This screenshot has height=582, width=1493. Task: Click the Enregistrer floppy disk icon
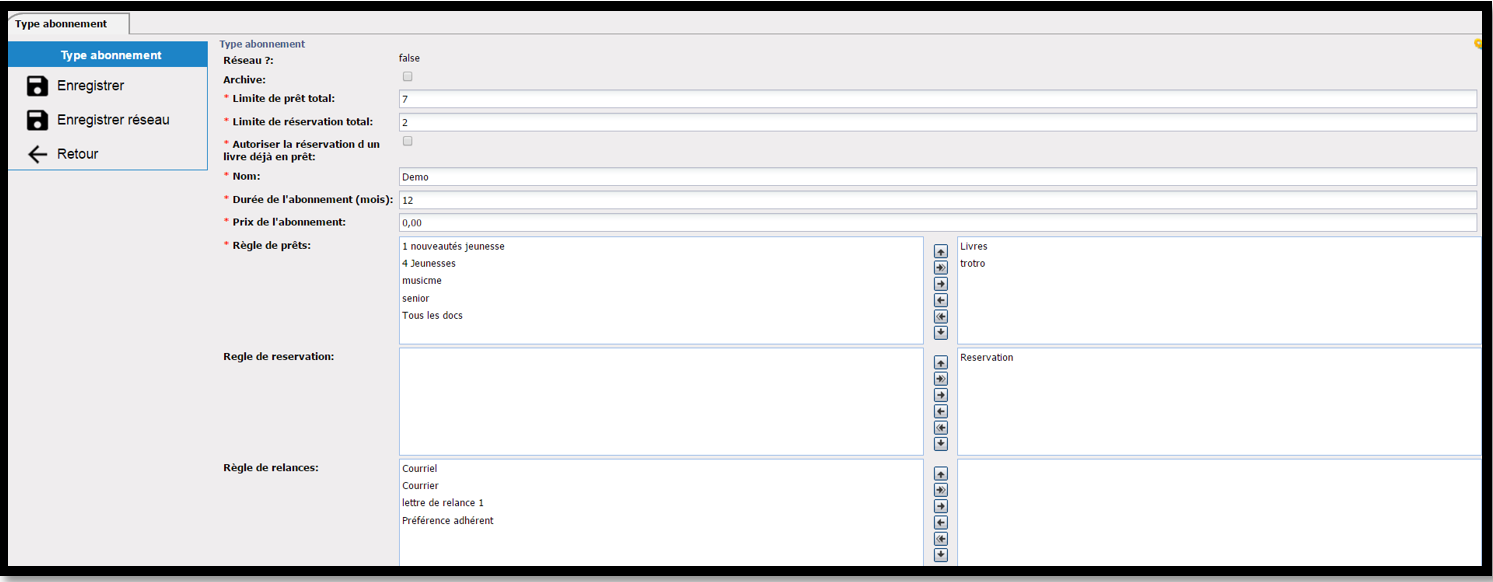[38, 86]
